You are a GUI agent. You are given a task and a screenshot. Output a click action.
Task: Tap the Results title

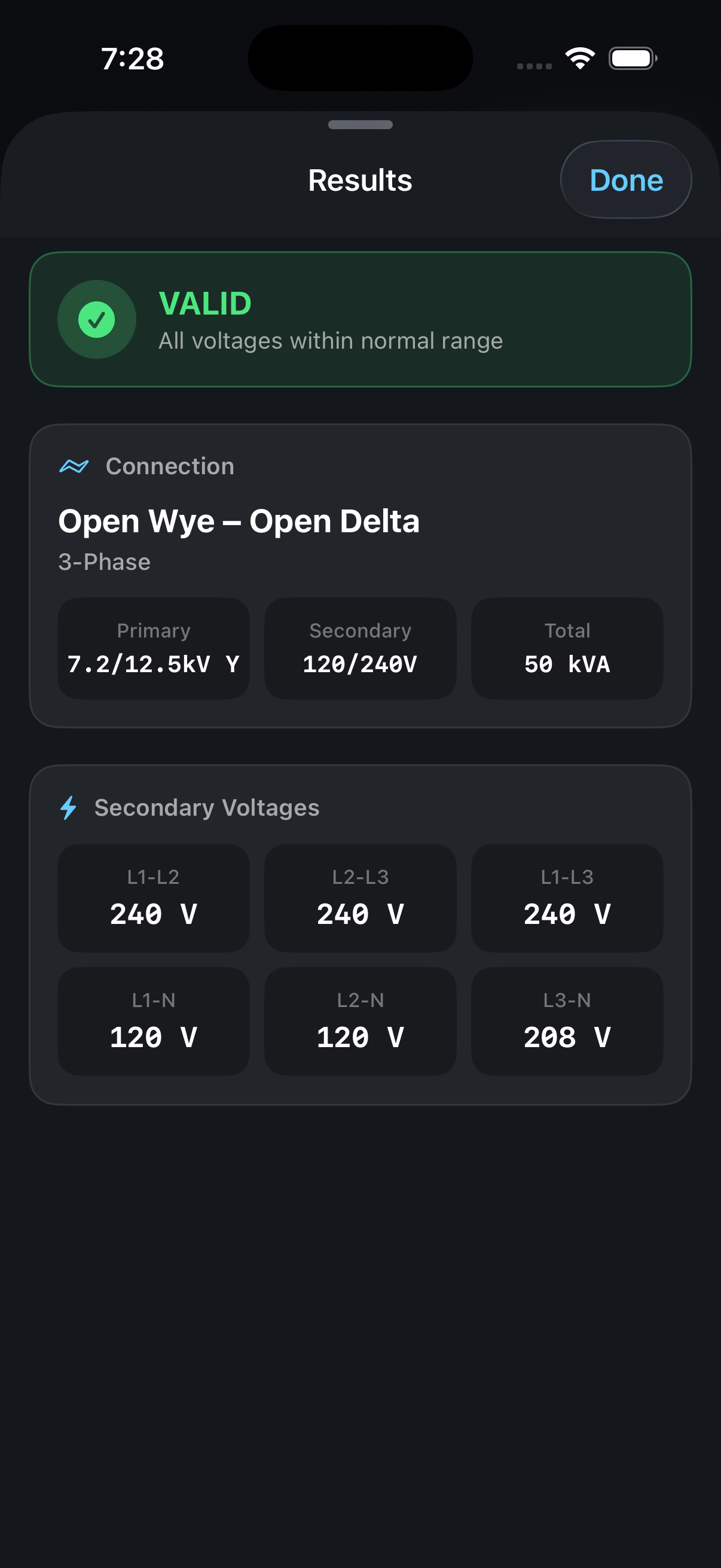point(360,180)
